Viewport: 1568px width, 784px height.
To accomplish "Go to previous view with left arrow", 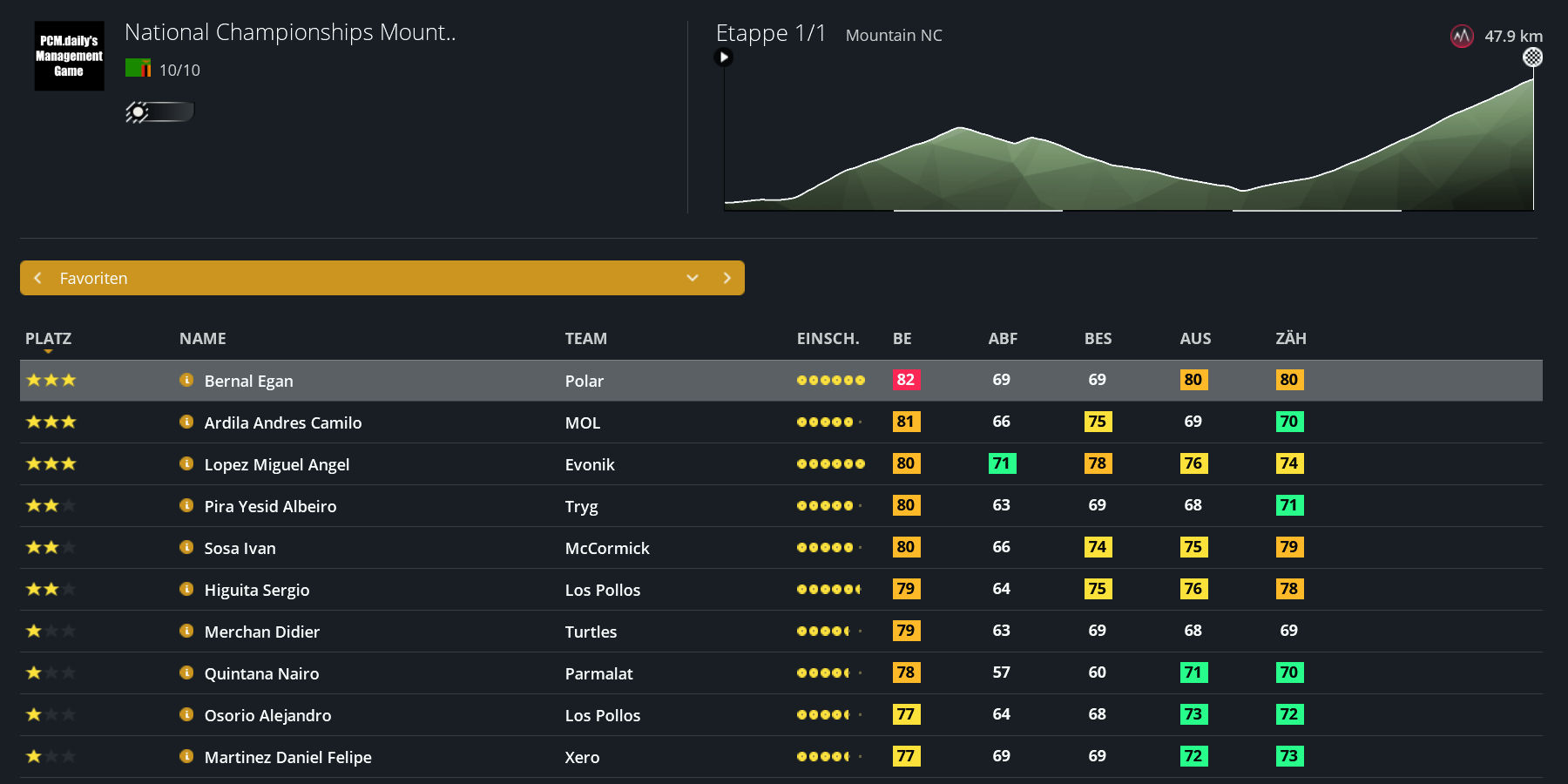I will pos(37,278).
